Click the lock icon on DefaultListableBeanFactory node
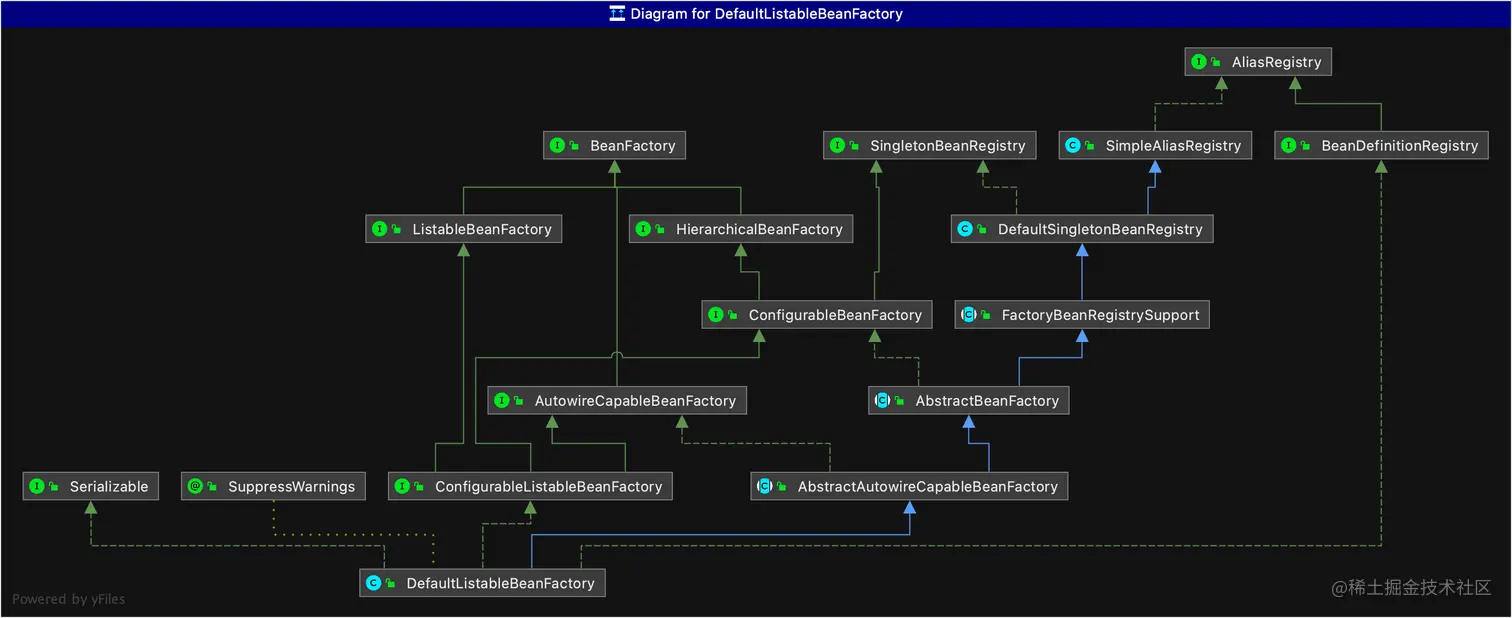This screenshot has height=618, width=1512. point(391,584)
